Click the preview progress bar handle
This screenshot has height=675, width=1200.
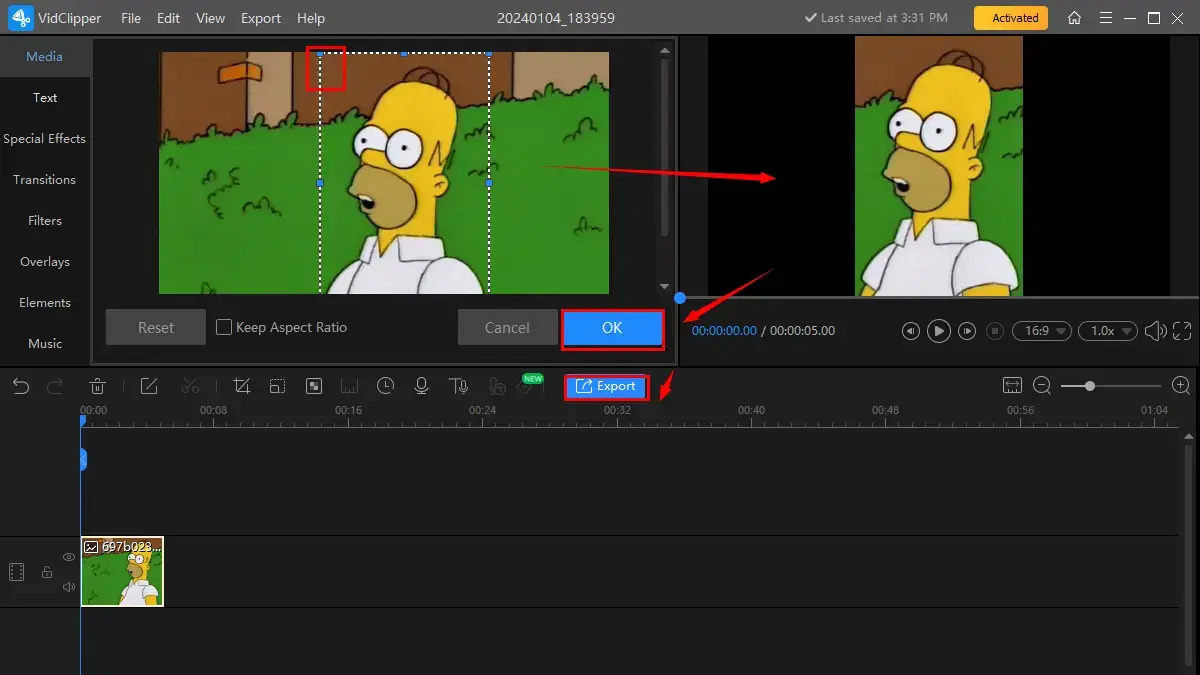tap(680, 298)
